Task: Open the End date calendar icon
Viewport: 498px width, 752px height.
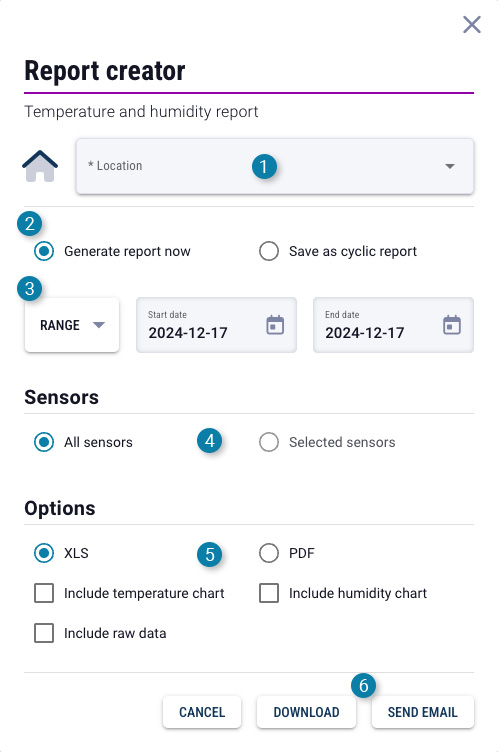Action: [x=451, y=325]
